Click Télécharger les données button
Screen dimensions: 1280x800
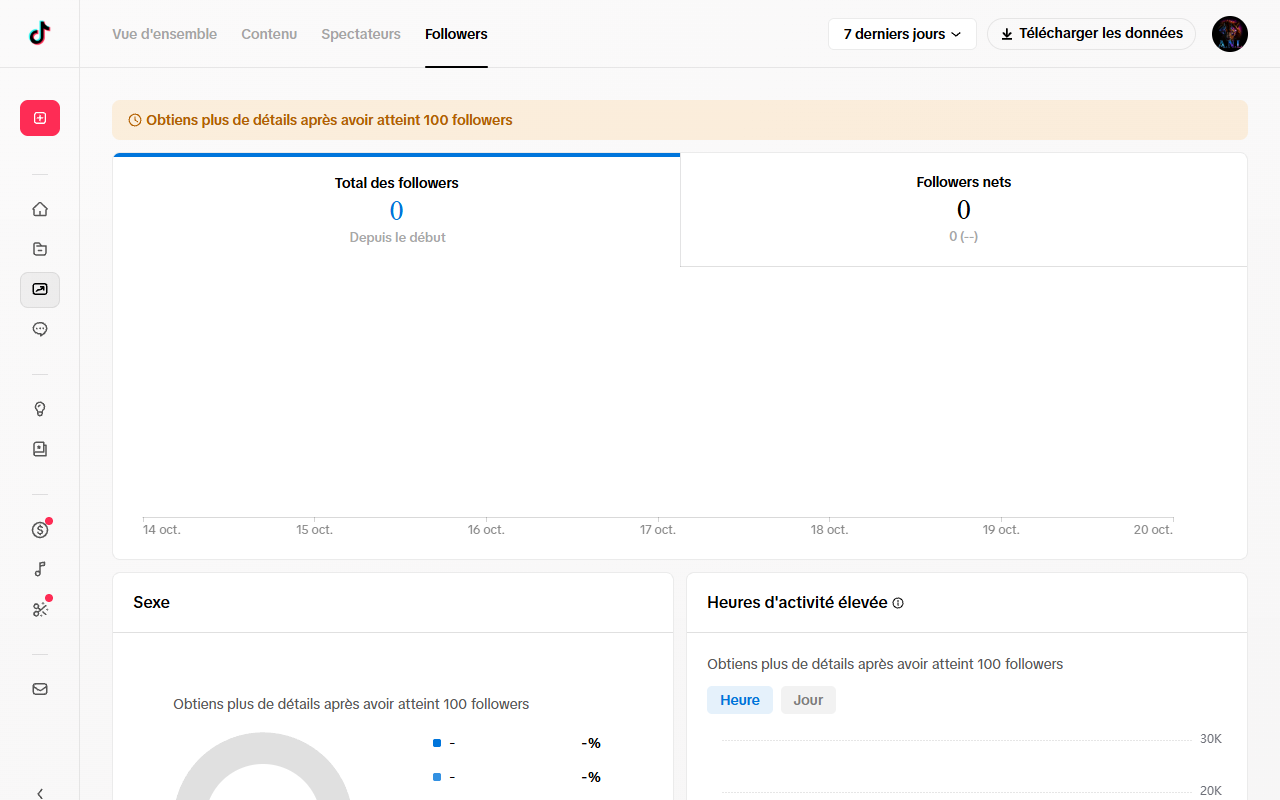pyautogui.click(x=1091, y=34)
